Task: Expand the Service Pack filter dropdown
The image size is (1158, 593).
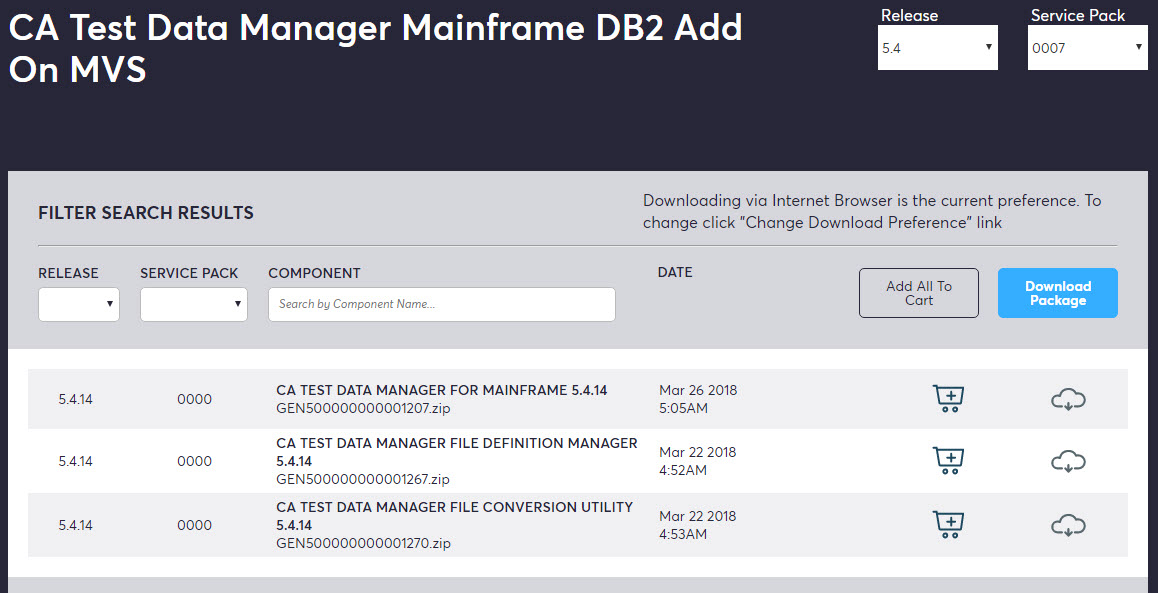Action: (193, 304)
